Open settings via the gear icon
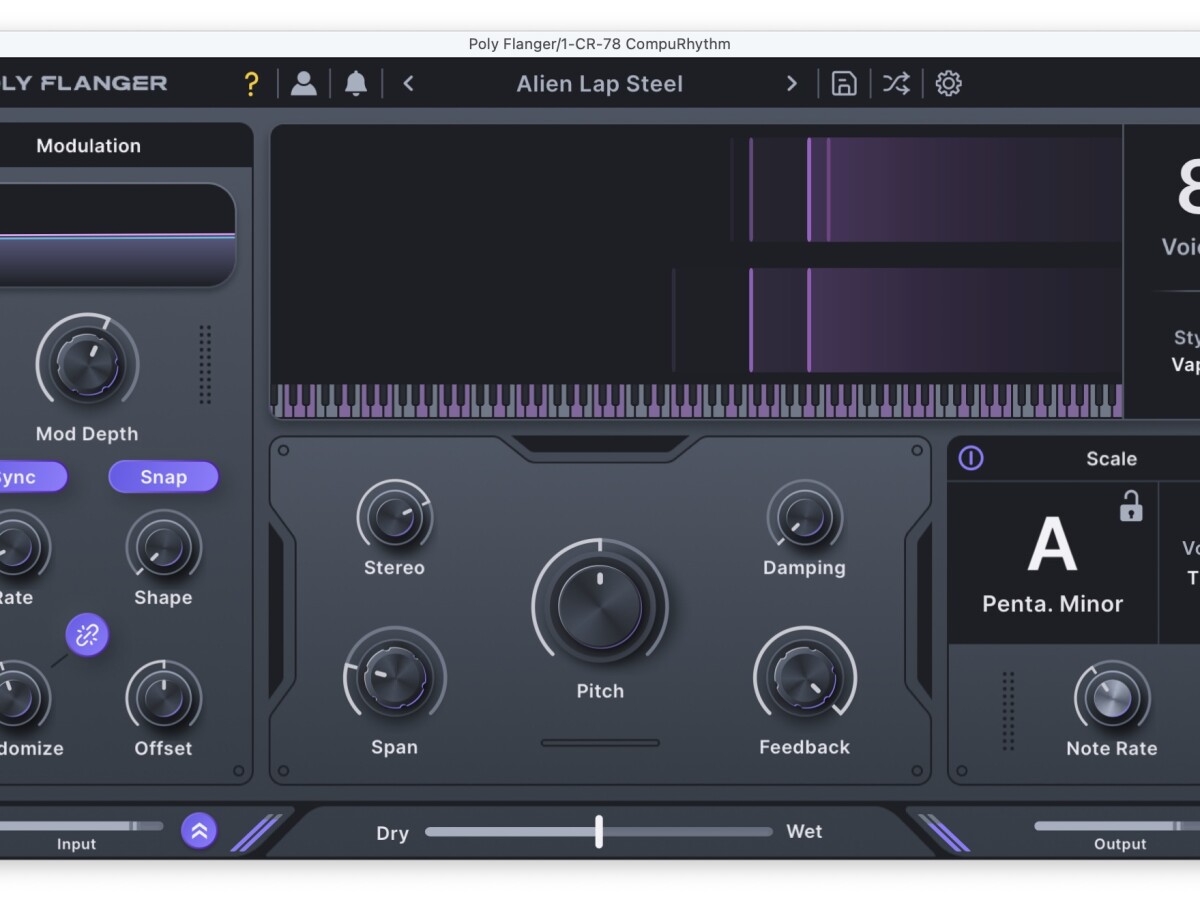The height and width of the screenshot is (900, 1200). [x=948, y=84]
